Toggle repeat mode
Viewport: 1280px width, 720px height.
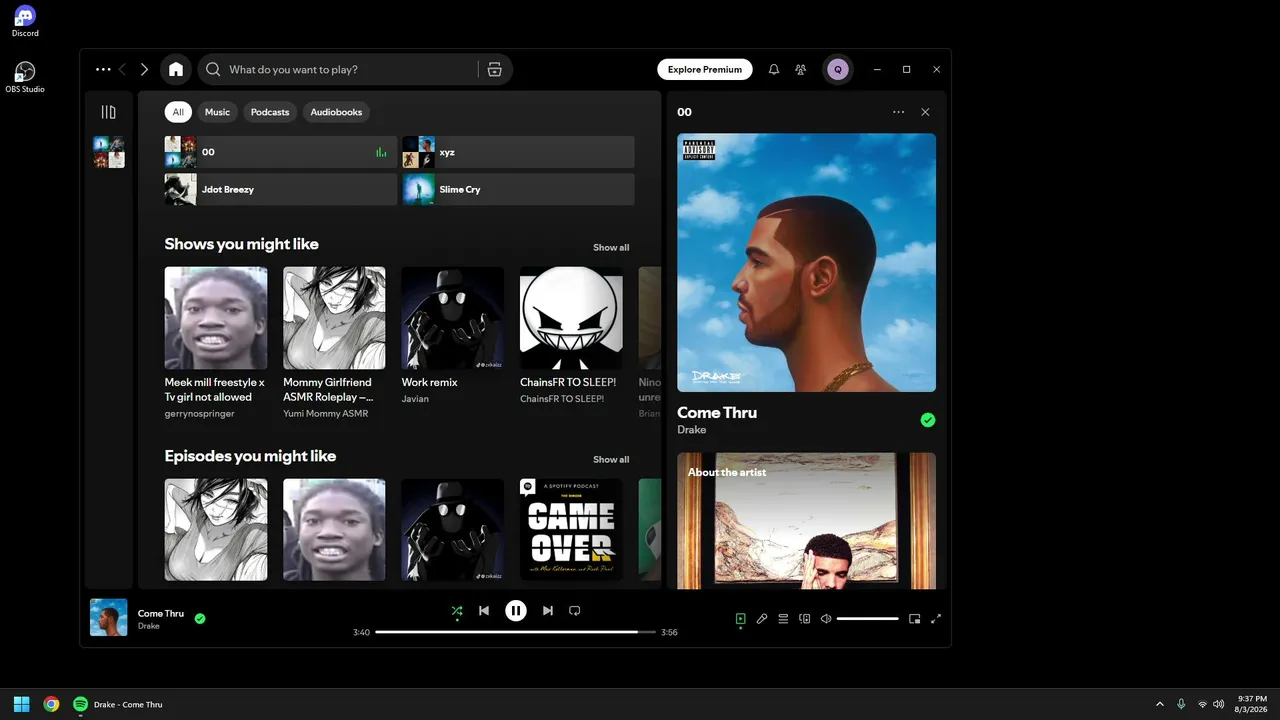click(575, 610)
